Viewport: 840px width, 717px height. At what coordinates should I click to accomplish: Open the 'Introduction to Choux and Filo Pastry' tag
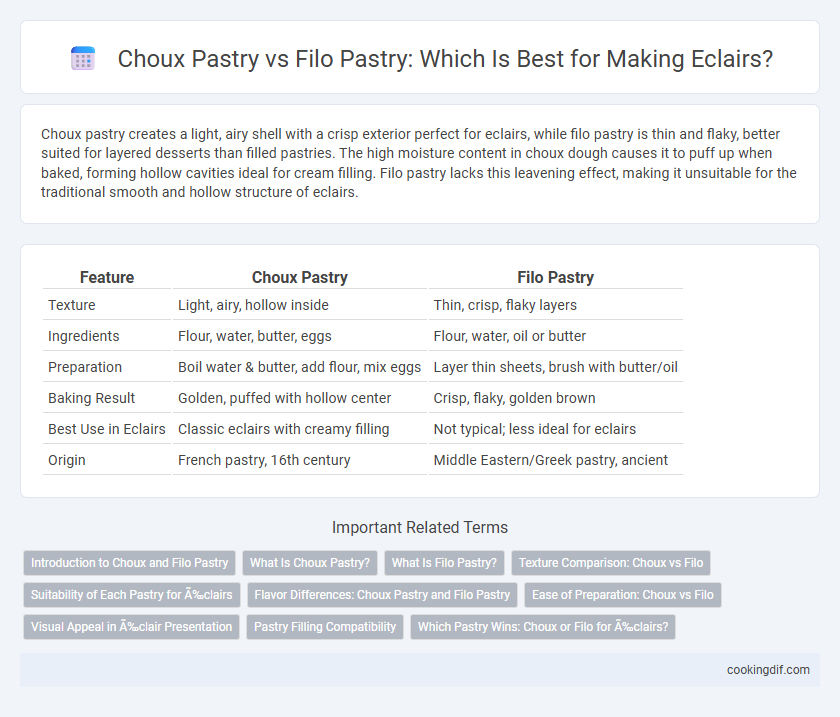click(130, 563)
